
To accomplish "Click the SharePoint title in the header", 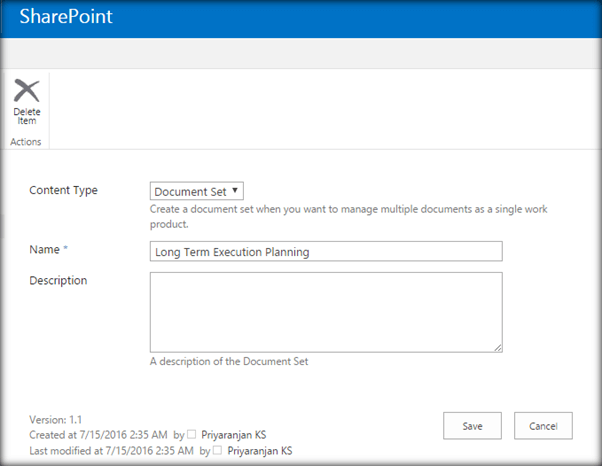I will 66,17.
